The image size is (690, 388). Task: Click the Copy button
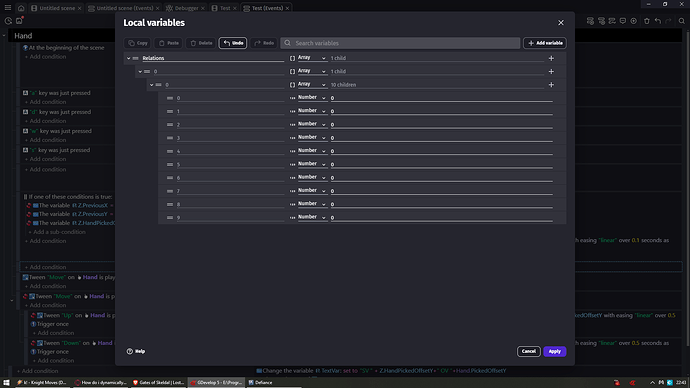tap(138, 43)
